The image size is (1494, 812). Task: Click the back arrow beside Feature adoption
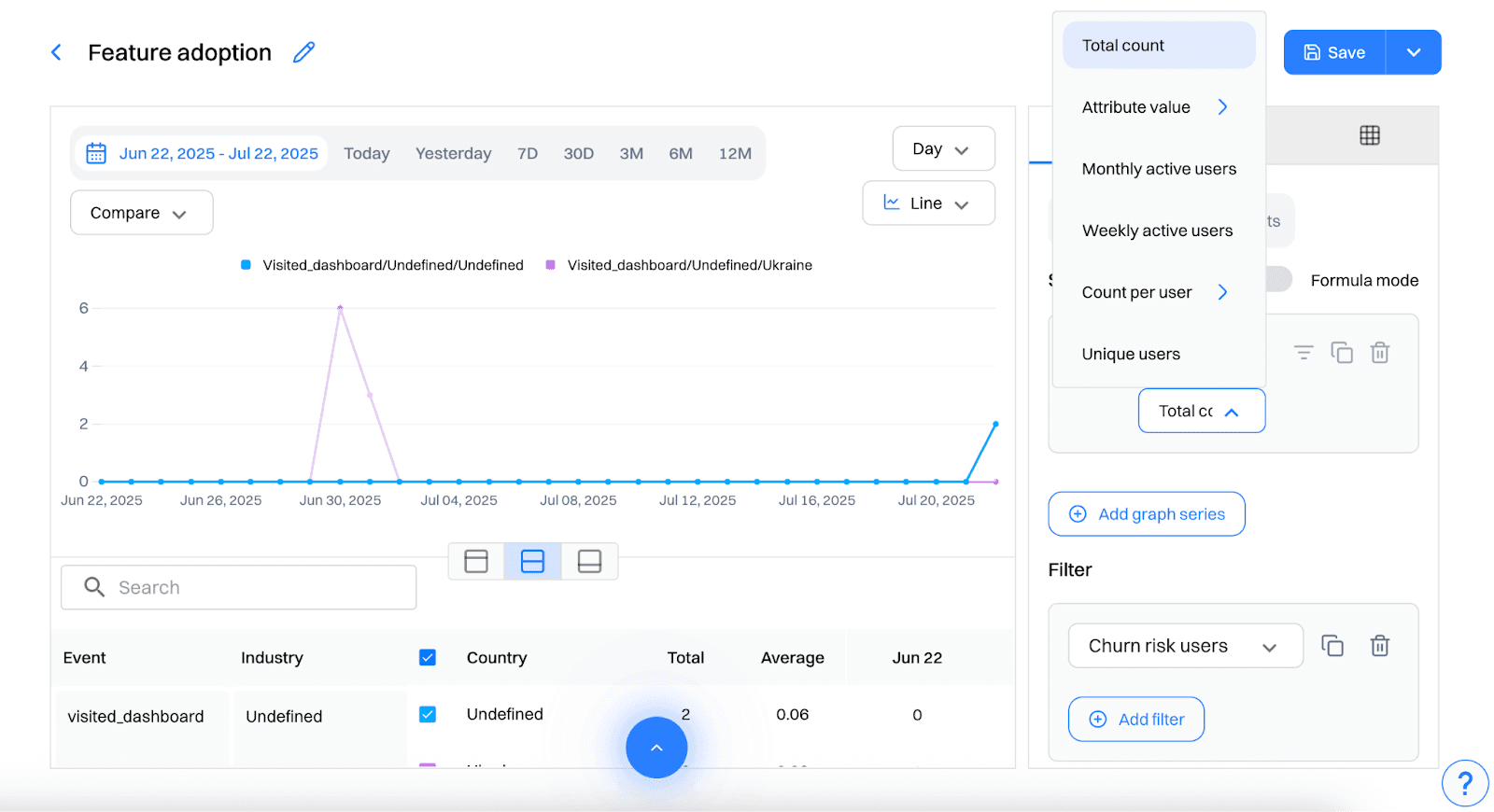pyautogui.click(x=56, y=52)
